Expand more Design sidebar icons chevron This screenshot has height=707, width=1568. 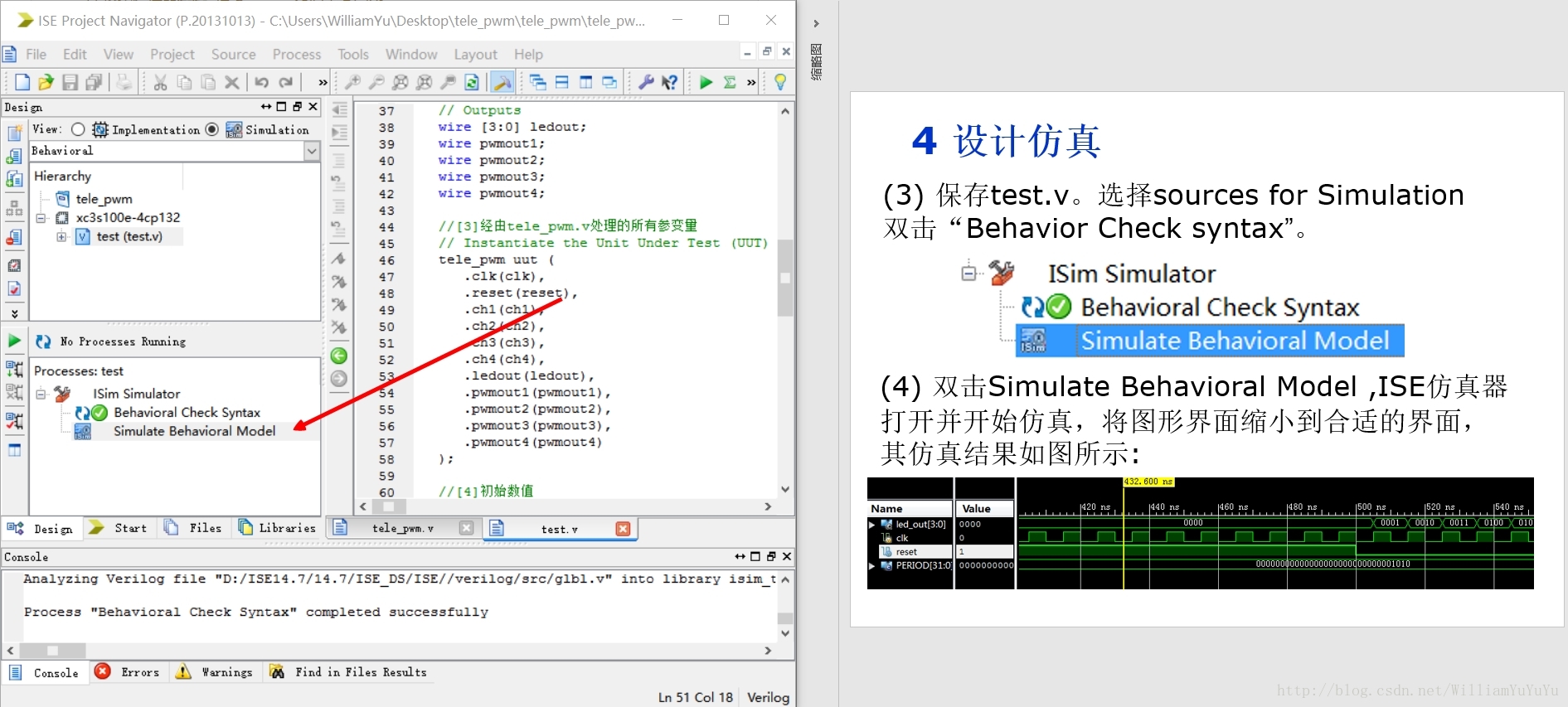pyautogui.click(x=14, y=313)
